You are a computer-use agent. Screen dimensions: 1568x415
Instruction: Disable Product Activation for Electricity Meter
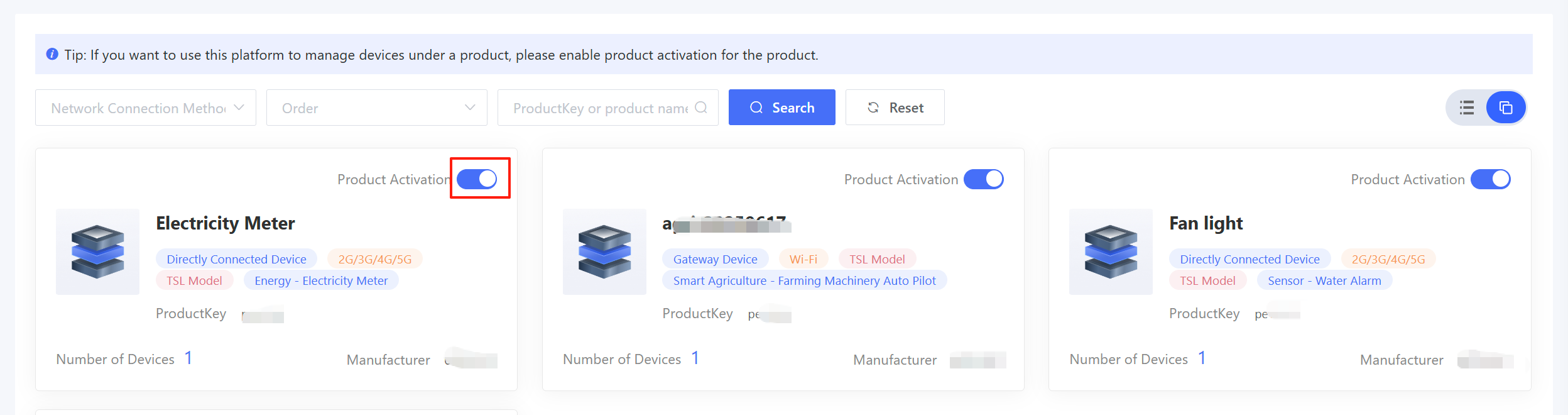(477, 179)
